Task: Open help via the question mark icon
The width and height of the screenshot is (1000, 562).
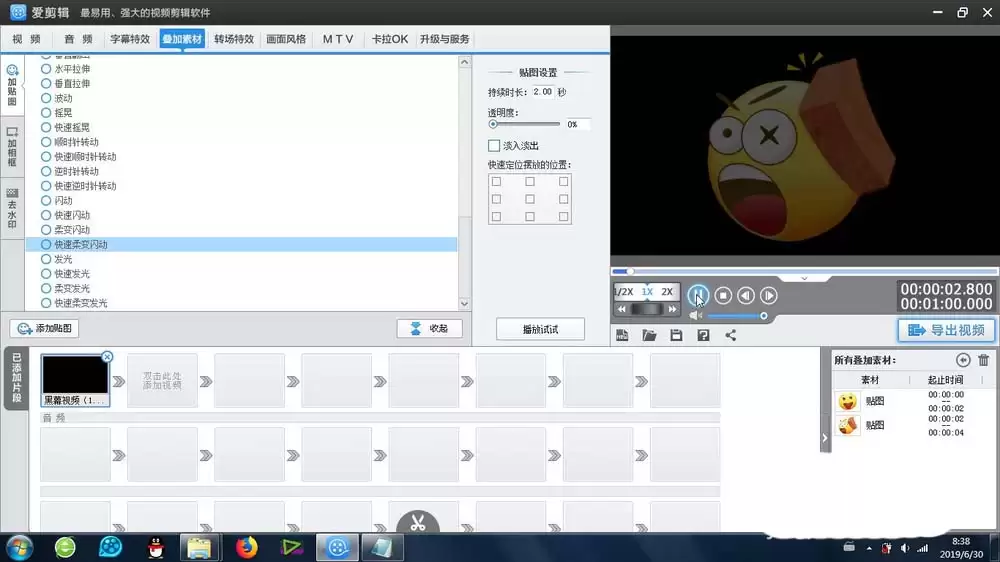Action: [703, 335]
